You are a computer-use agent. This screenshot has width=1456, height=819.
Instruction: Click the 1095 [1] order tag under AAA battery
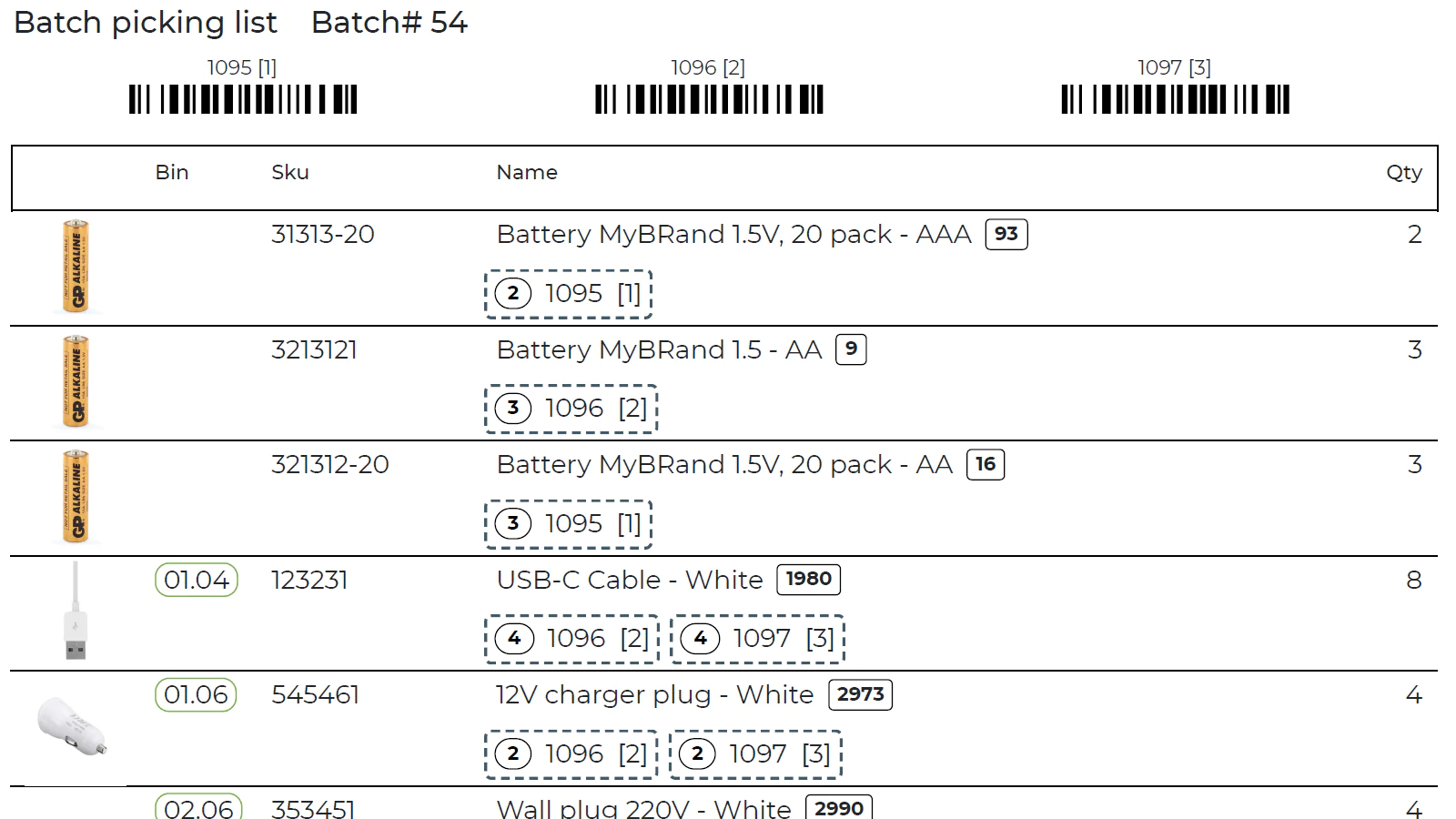569,294
